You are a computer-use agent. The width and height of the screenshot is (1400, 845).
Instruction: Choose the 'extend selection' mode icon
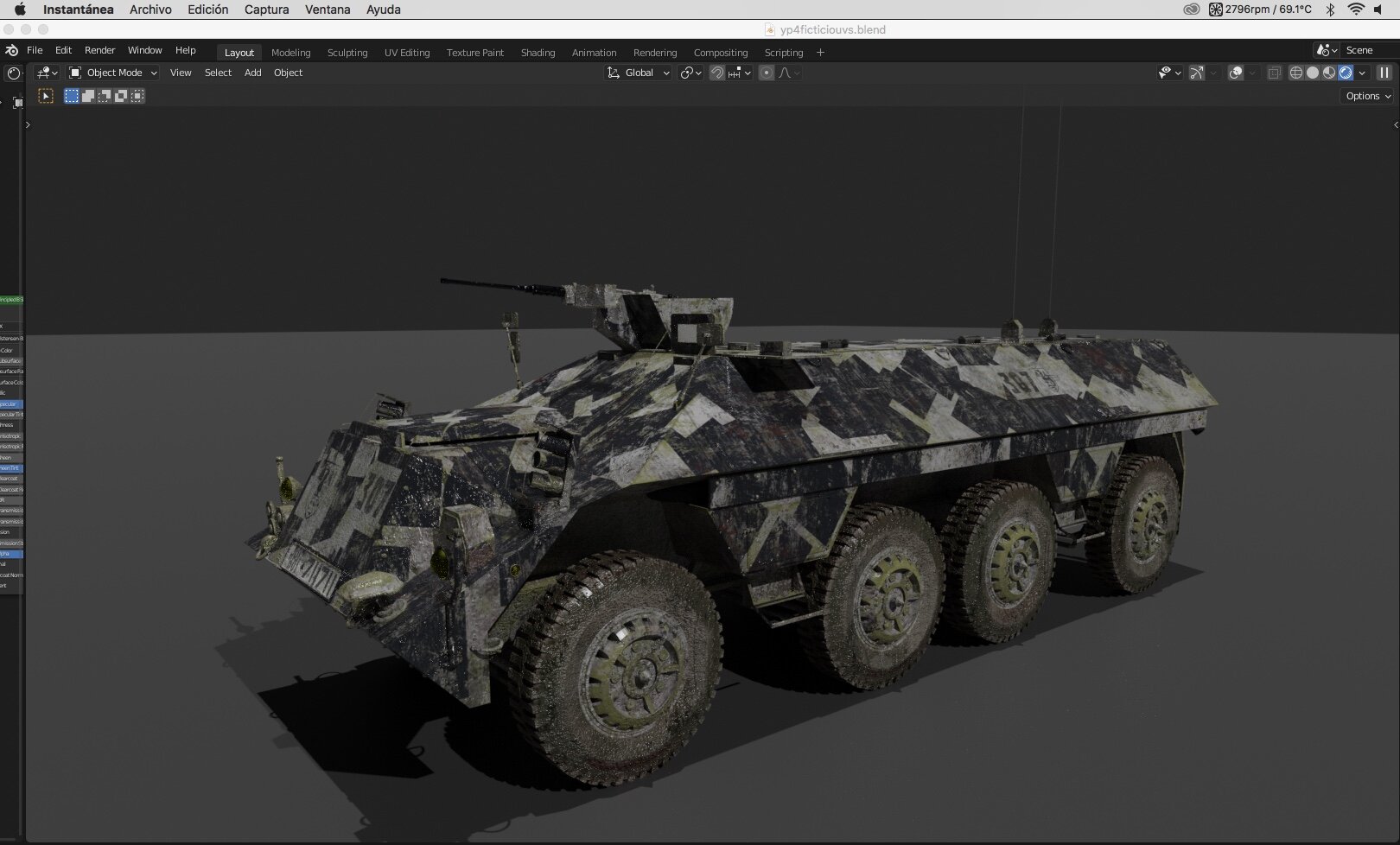(88, 96)
